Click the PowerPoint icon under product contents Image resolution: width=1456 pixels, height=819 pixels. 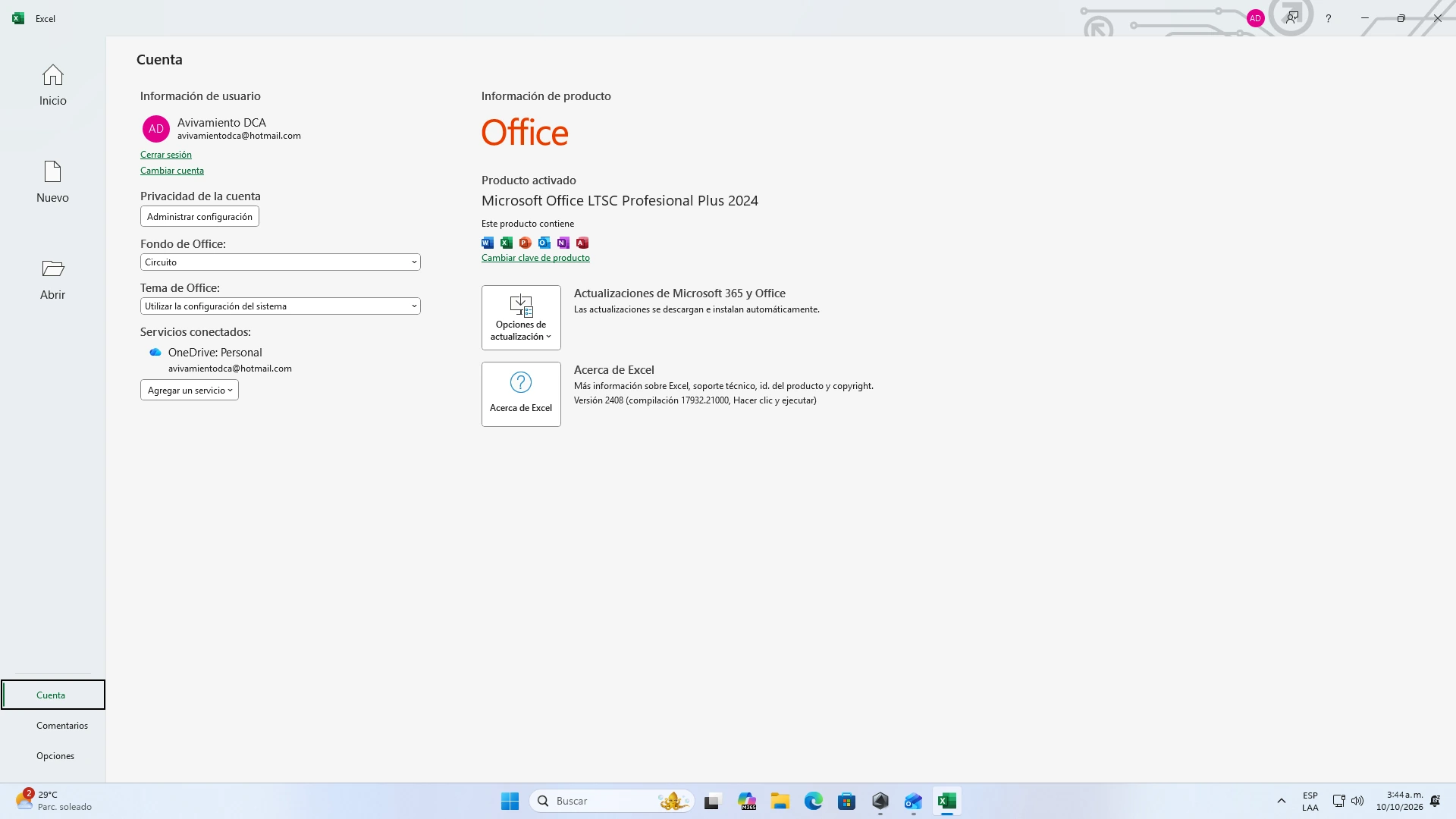[x=526, y=243]
